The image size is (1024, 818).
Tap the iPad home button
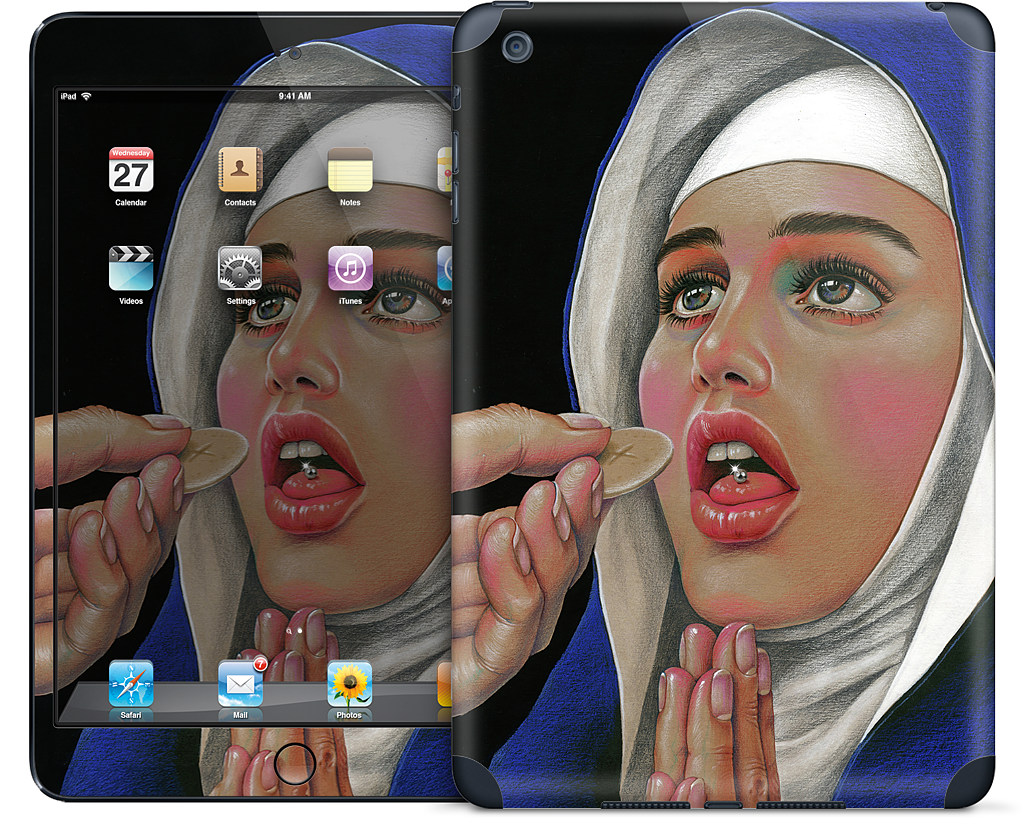tap(295, 763)
